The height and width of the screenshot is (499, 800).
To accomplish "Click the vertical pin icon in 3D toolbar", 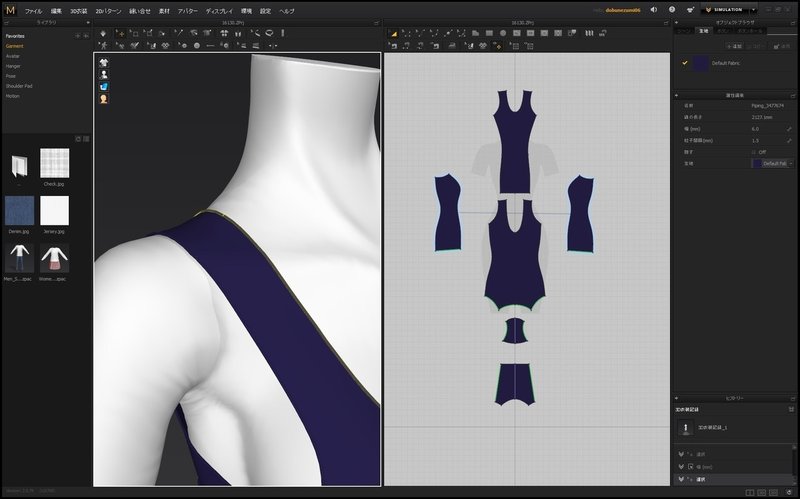I will pos(283,33).
